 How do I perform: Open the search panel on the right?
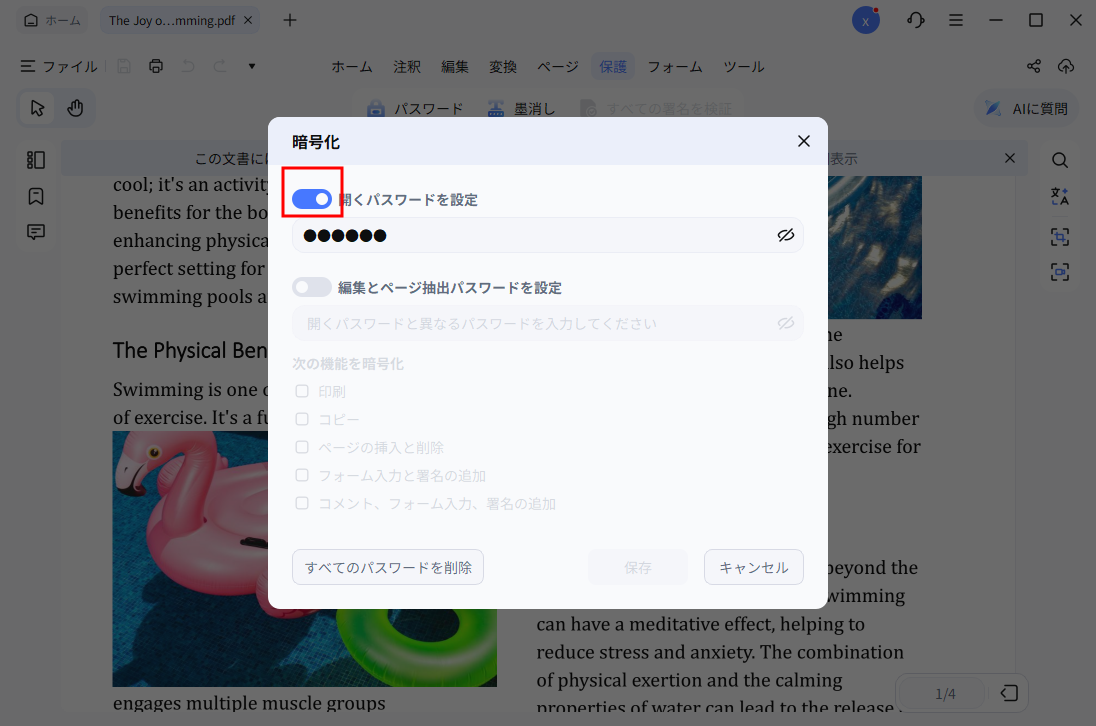(1060, 159)
